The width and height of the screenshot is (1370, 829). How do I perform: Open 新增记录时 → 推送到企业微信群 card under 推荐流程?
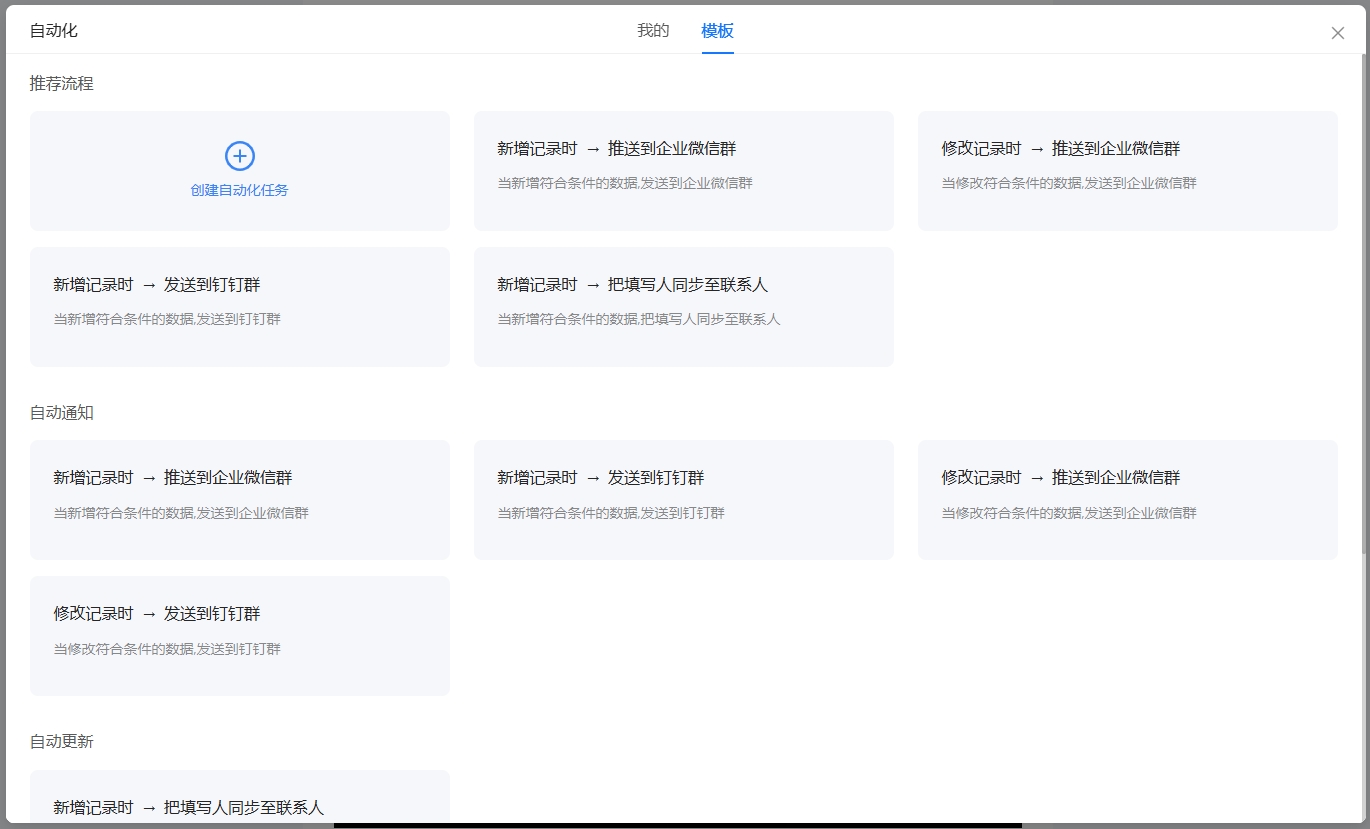[683, 171]
